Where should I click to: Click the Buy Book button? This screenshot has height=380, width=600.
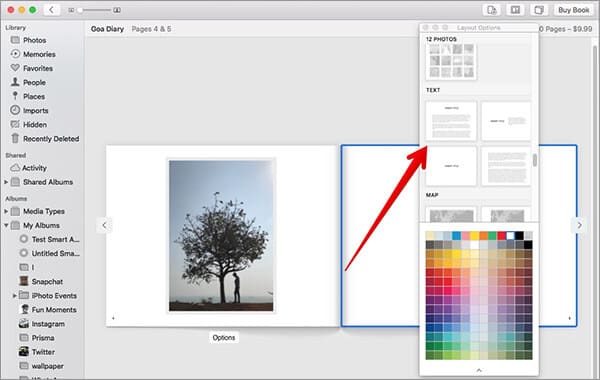coord(574,10)
